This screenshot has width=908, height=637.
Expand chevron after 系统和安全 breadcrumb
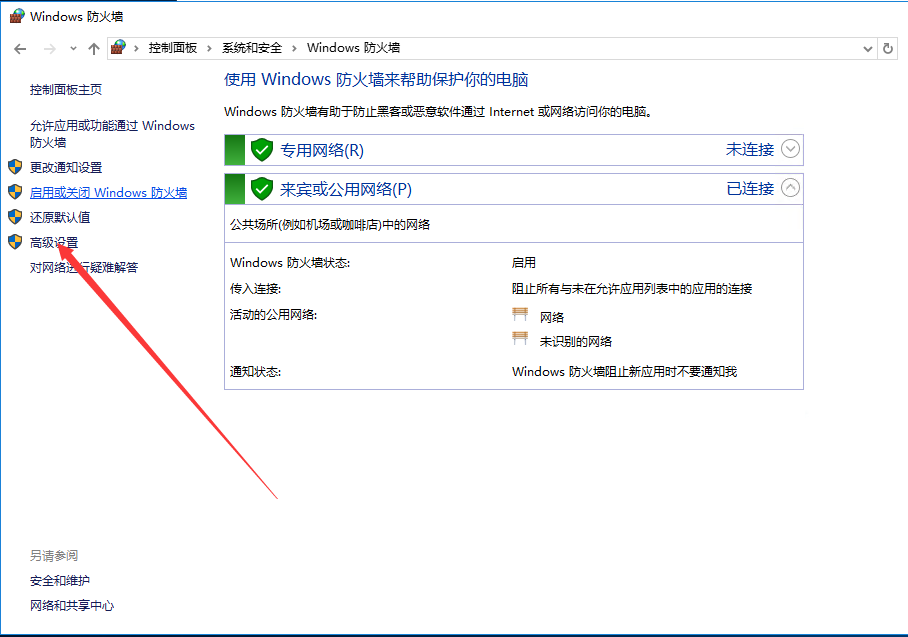[x=294, y=48]
